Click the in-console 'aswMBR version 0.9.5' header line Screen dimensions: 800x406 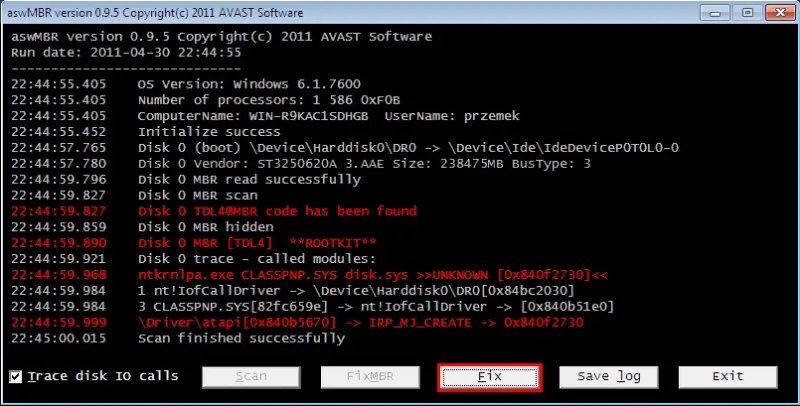click(x=221, y=37)
